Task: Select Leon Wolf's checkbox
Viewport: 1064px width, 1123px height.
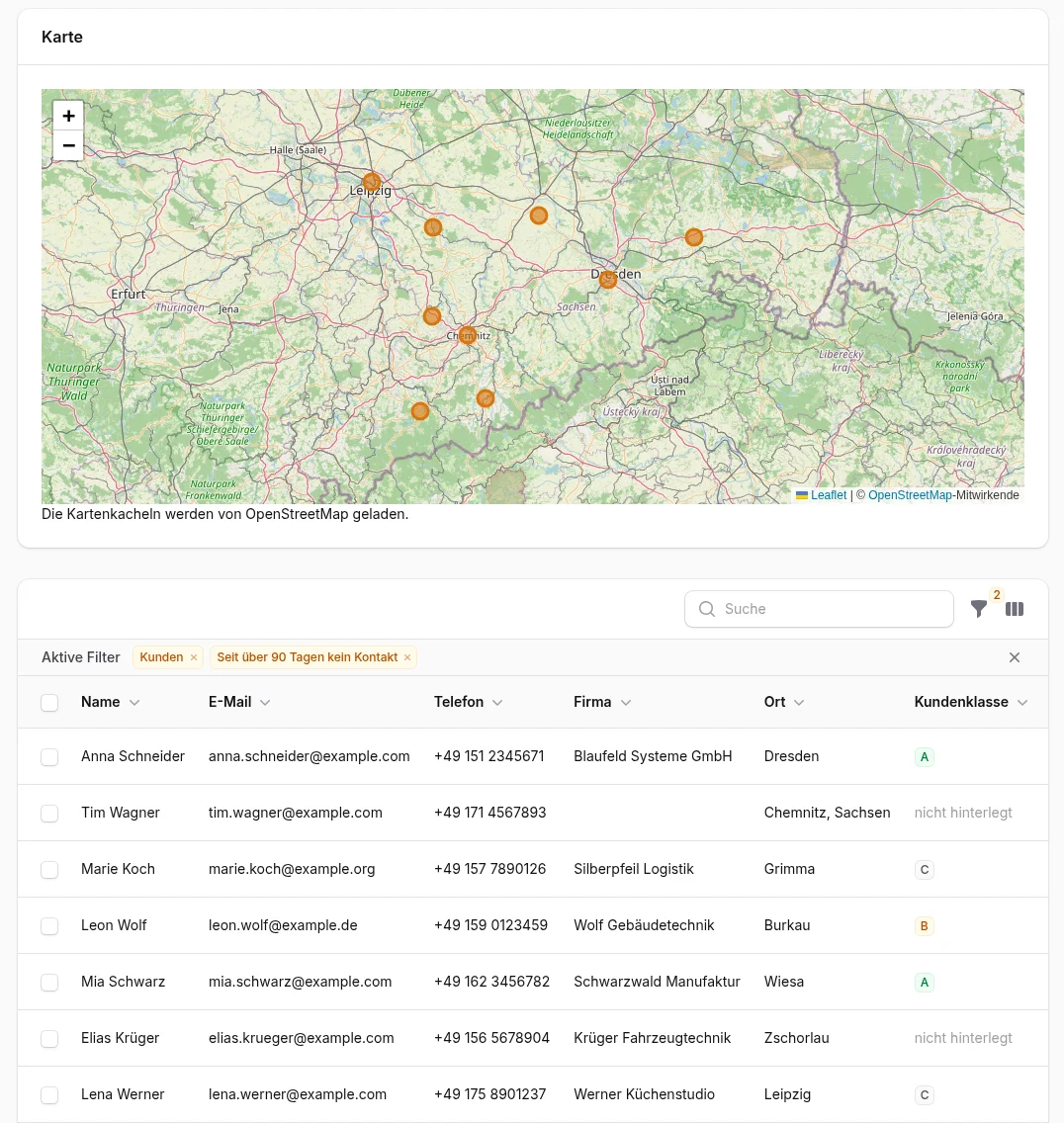Action: coord(49,926)
